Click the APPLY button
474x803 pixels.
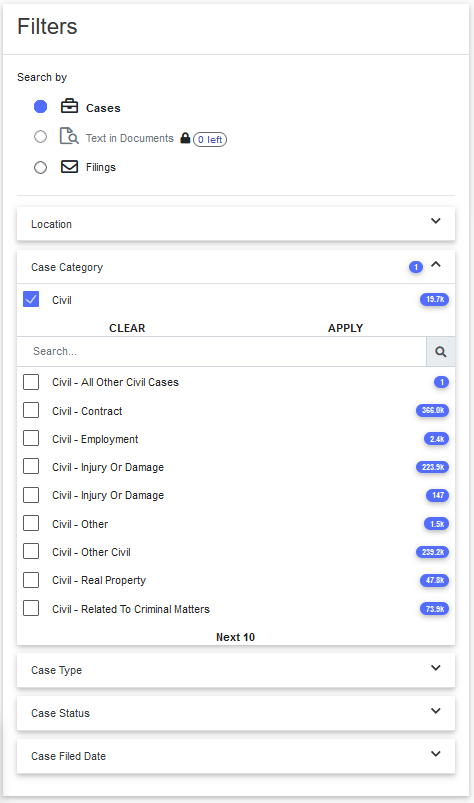pyautogui.click(x=346, y=328)
